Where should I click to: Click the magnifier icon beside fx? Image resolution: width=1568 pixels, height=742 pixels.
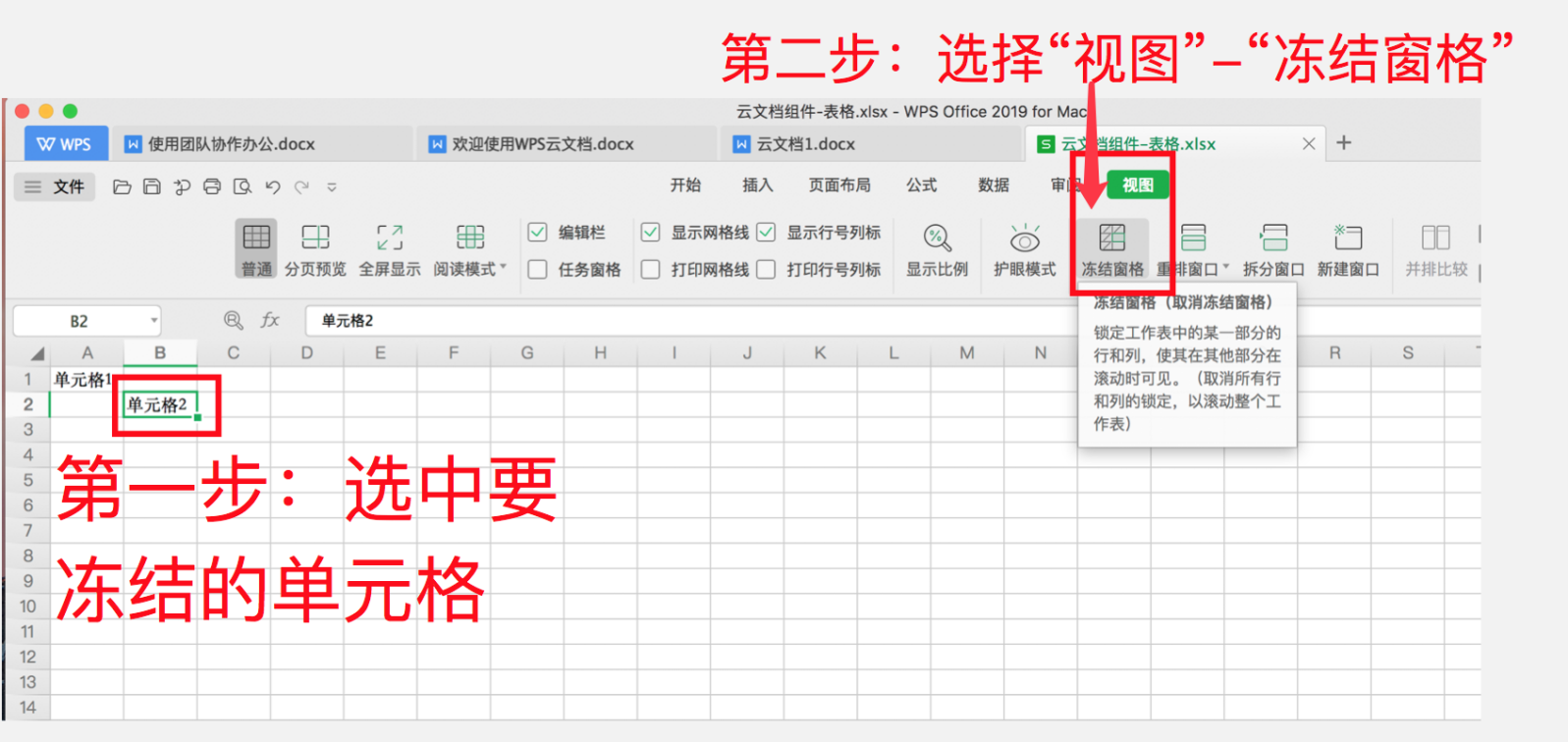point(233,320)
